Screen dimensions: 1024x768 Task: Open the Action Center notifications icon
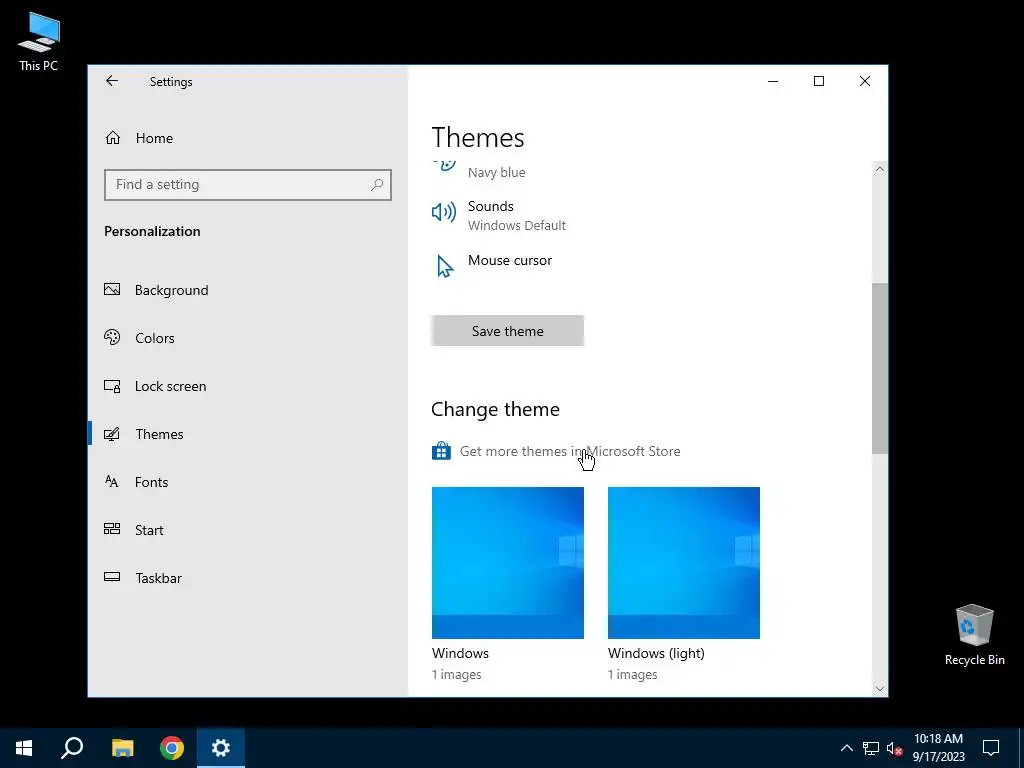(x=991, y=748)
